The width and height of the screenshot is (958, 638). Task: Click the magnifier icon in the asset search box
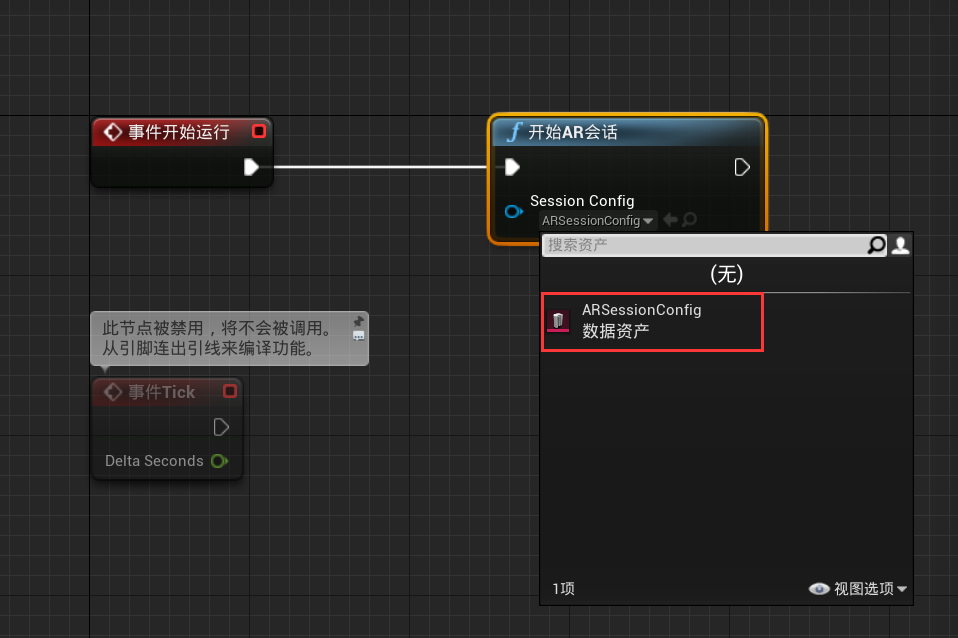[x=876, y=245]
